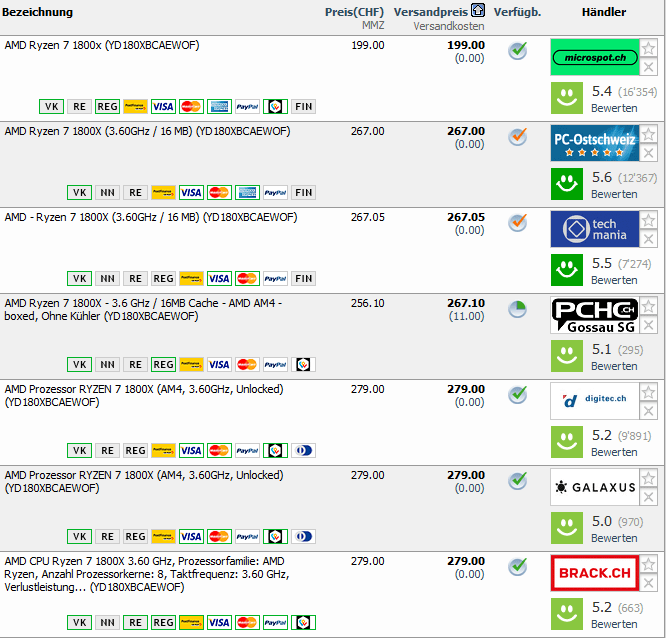The image size is (666, 638).
Task: Click shipping price 267.05 in tech mania row
Action: [466, 217]
